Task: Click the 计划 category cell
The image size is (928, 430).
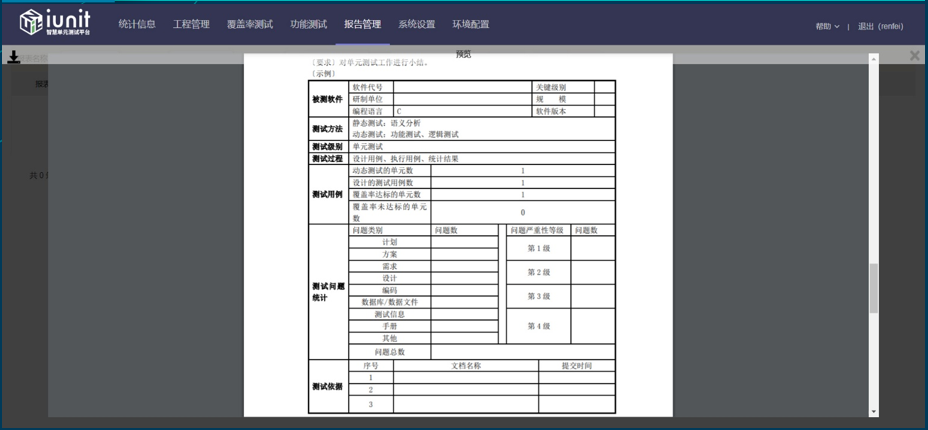Action: click(389, 242)
